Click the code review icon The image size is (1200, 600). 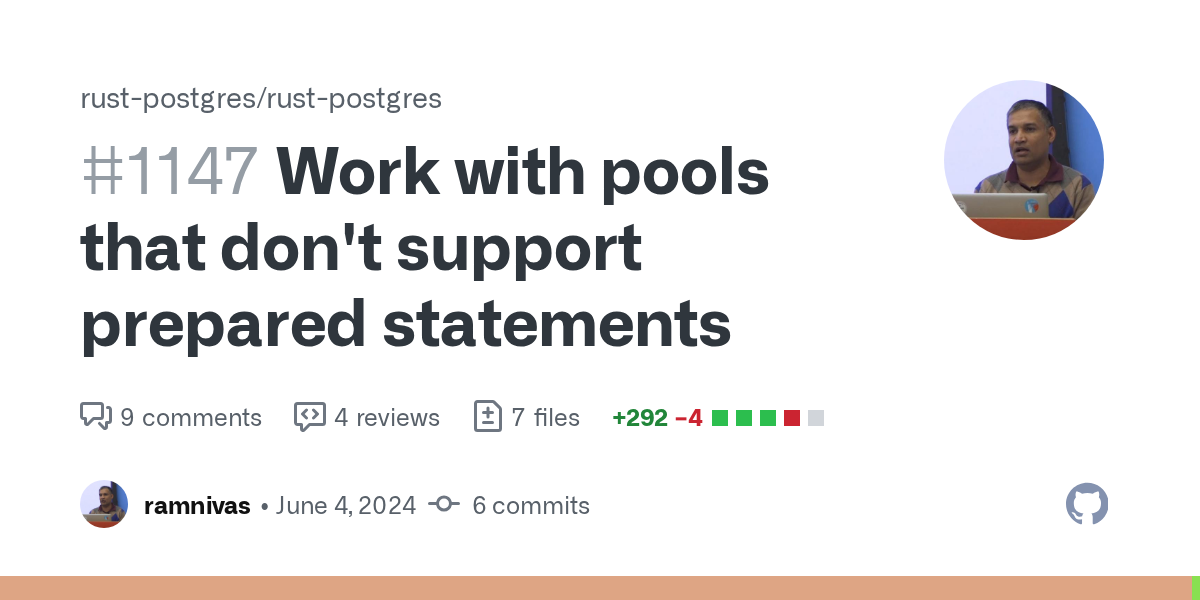coord(310,416)
